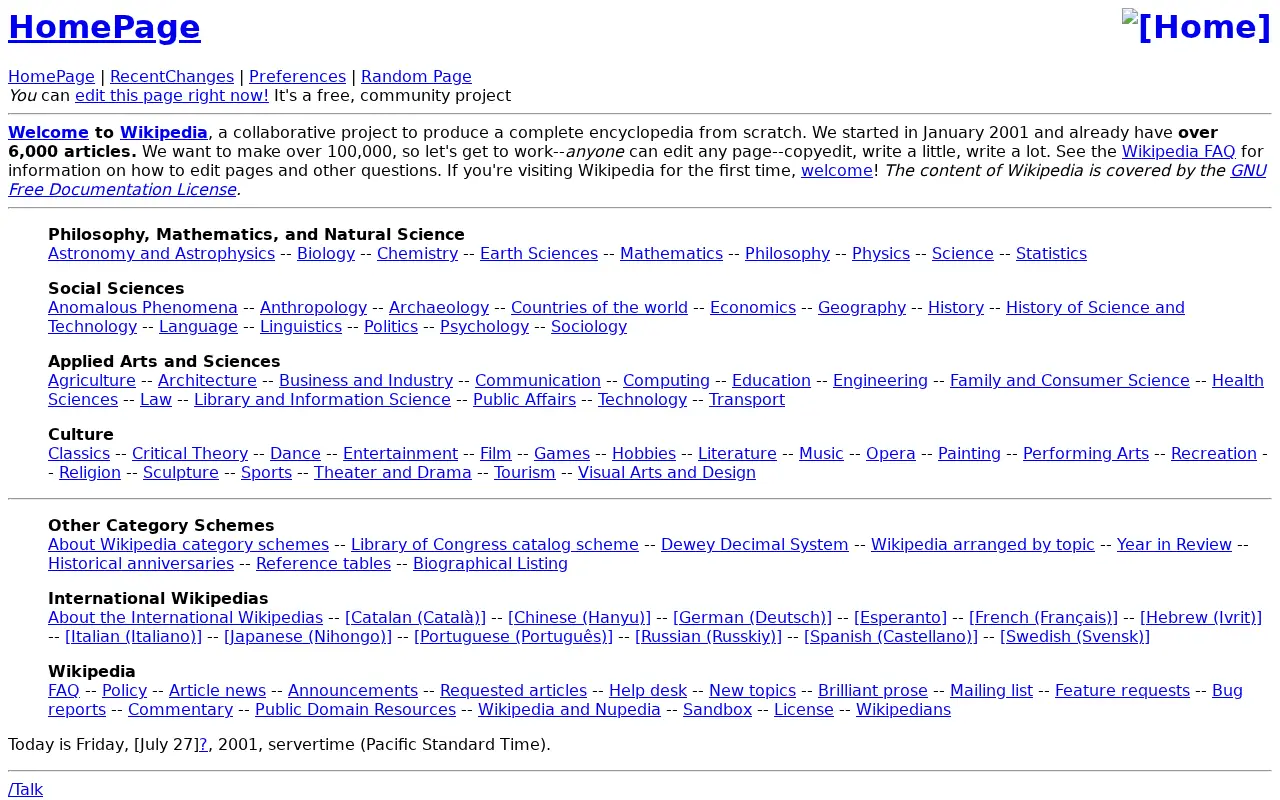Open the Wikipedia FAQ link in the intro
This screenshot has height=800, width=1280.
(x=1178, y=152)
